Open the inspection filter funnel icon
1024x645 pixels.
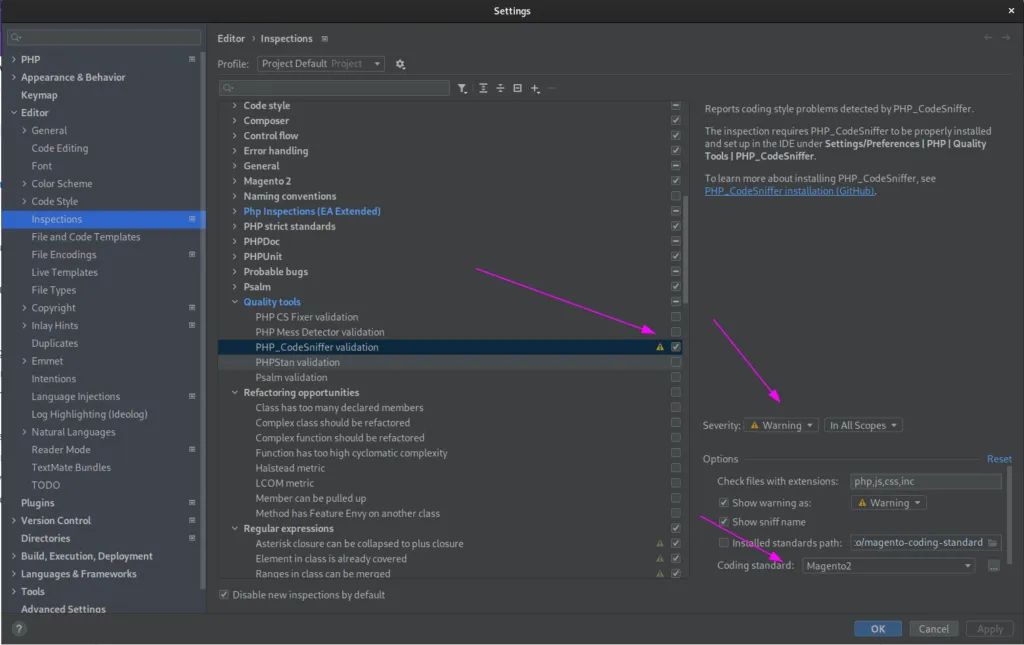pos(461,88)
